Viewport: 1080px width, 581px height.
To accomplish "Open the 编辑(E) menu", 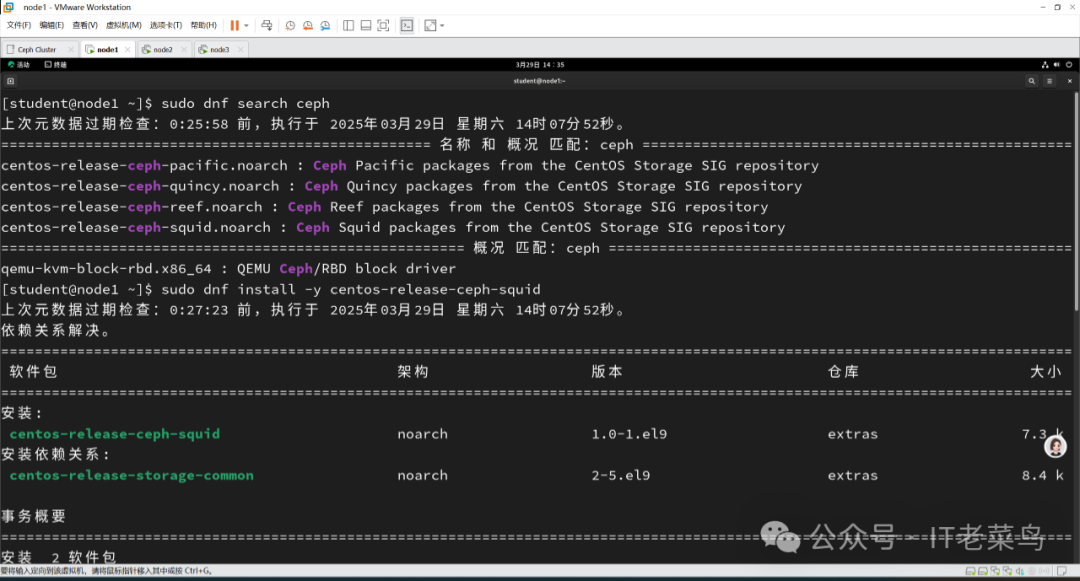I will [x=52, y=25].
